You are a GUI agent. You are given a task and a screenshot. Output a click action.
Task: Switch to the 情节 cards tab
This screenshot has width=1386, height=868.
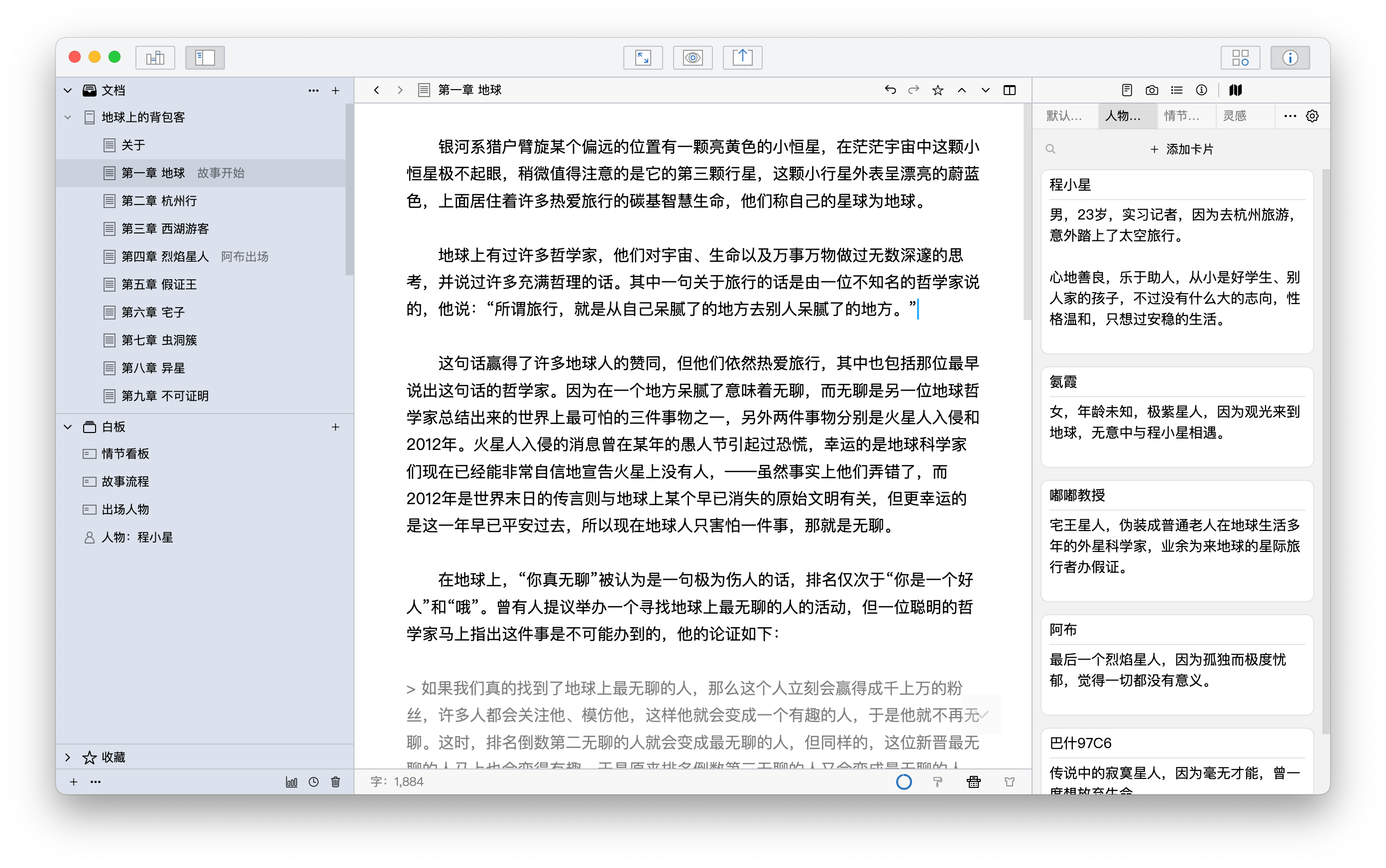[1181, 116]
